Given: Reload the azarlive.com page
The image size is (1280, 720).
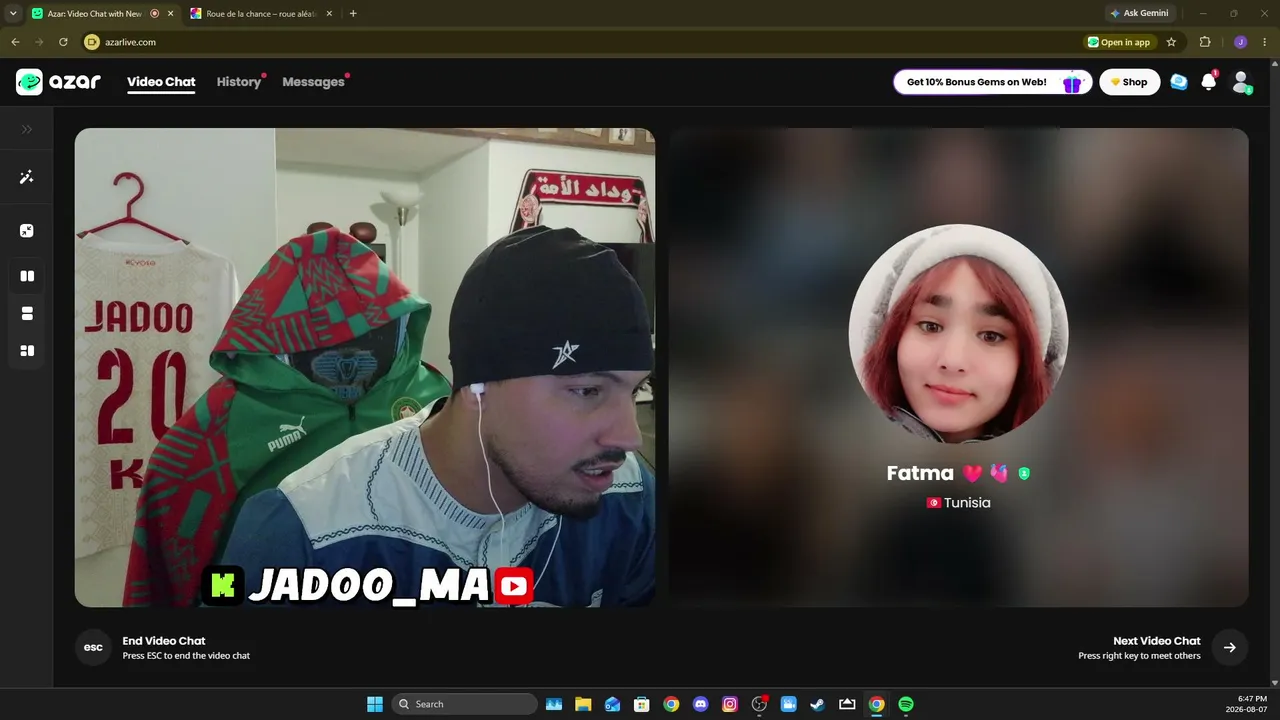Looking at the screenshot, I should 63,42.
